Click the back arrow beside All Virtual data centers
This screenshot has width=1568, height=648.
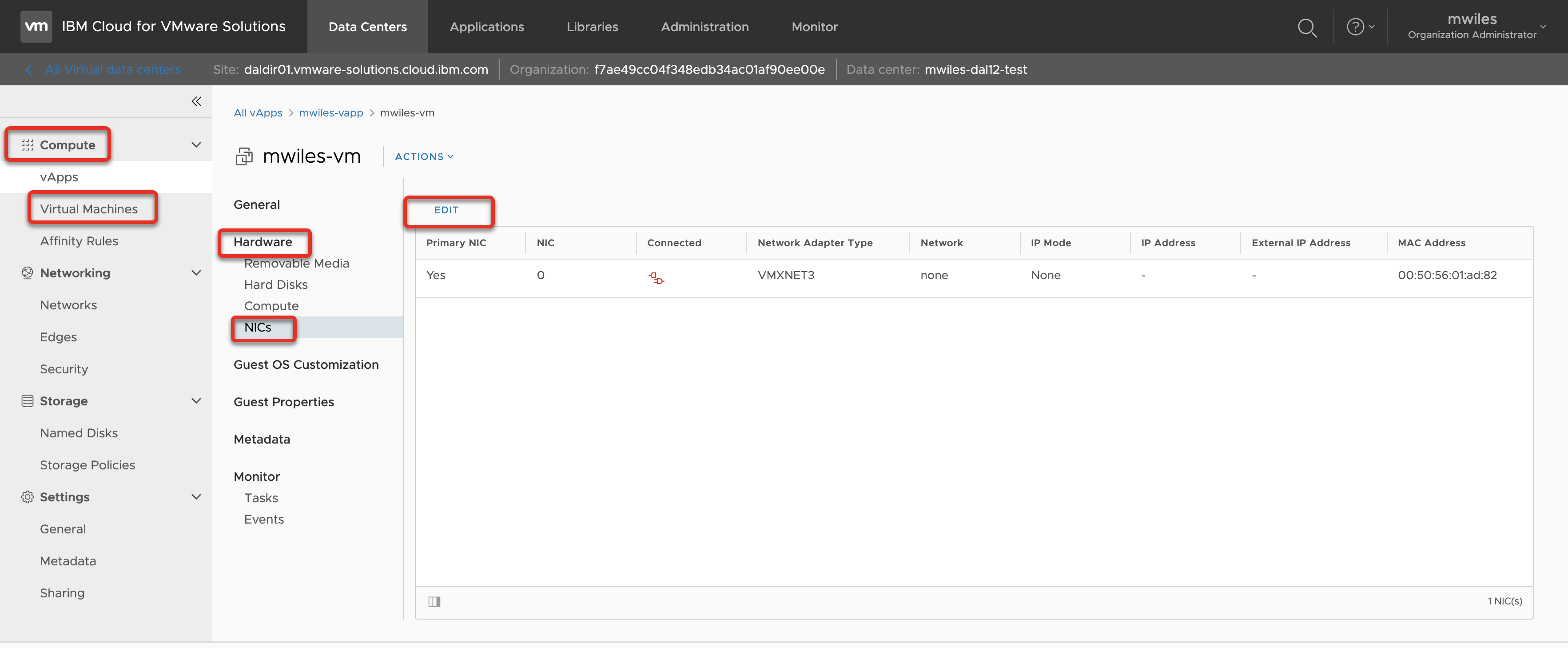(28, 70)
